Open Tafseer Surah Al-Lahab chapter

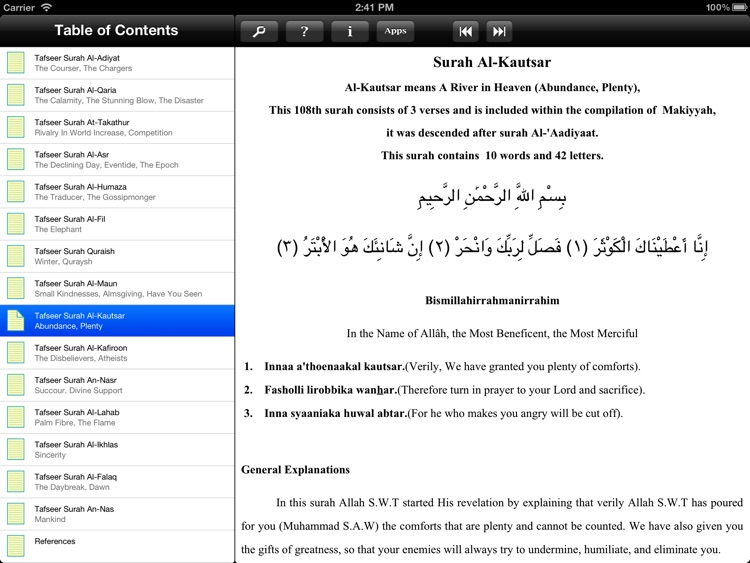(117, 417)
